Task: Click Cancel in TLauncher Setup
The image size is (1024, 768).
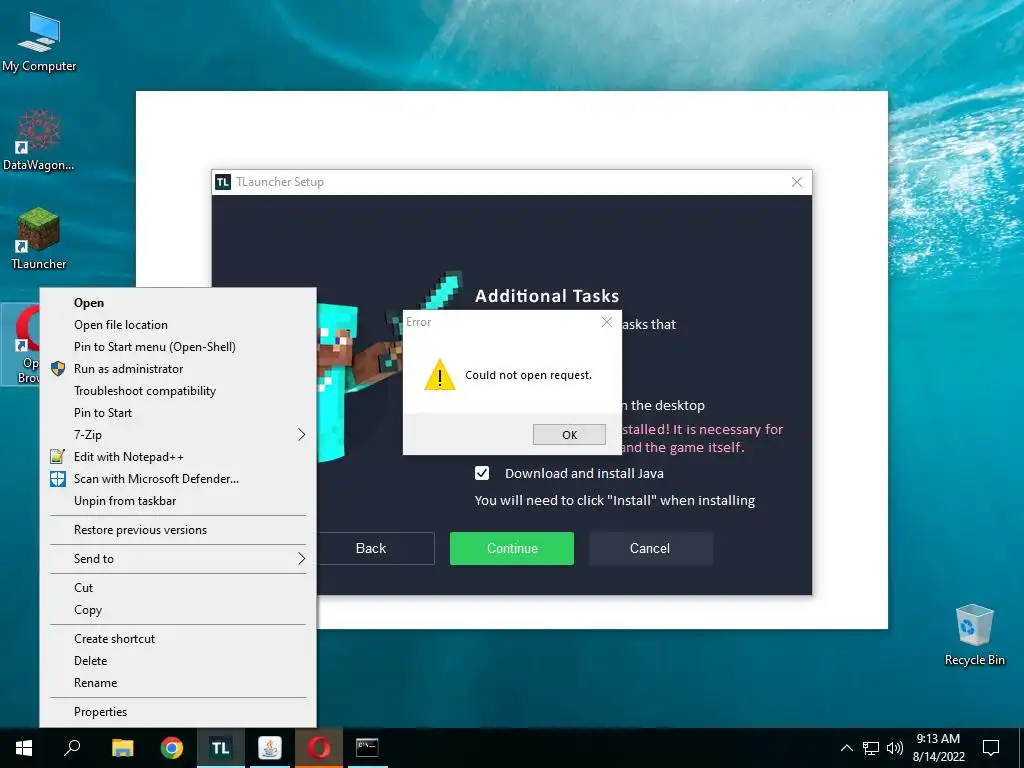Action: point(650,549)
